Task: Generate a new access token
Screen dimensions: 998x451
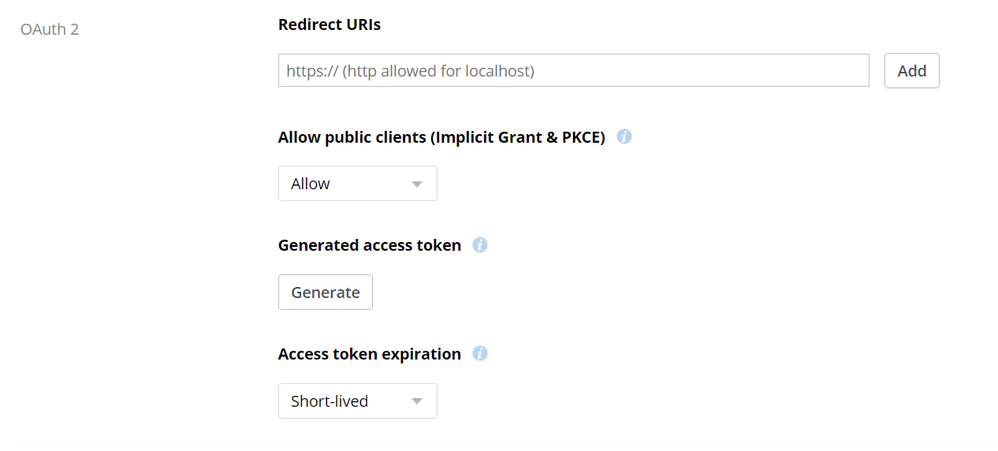Action: pos(325,292)
